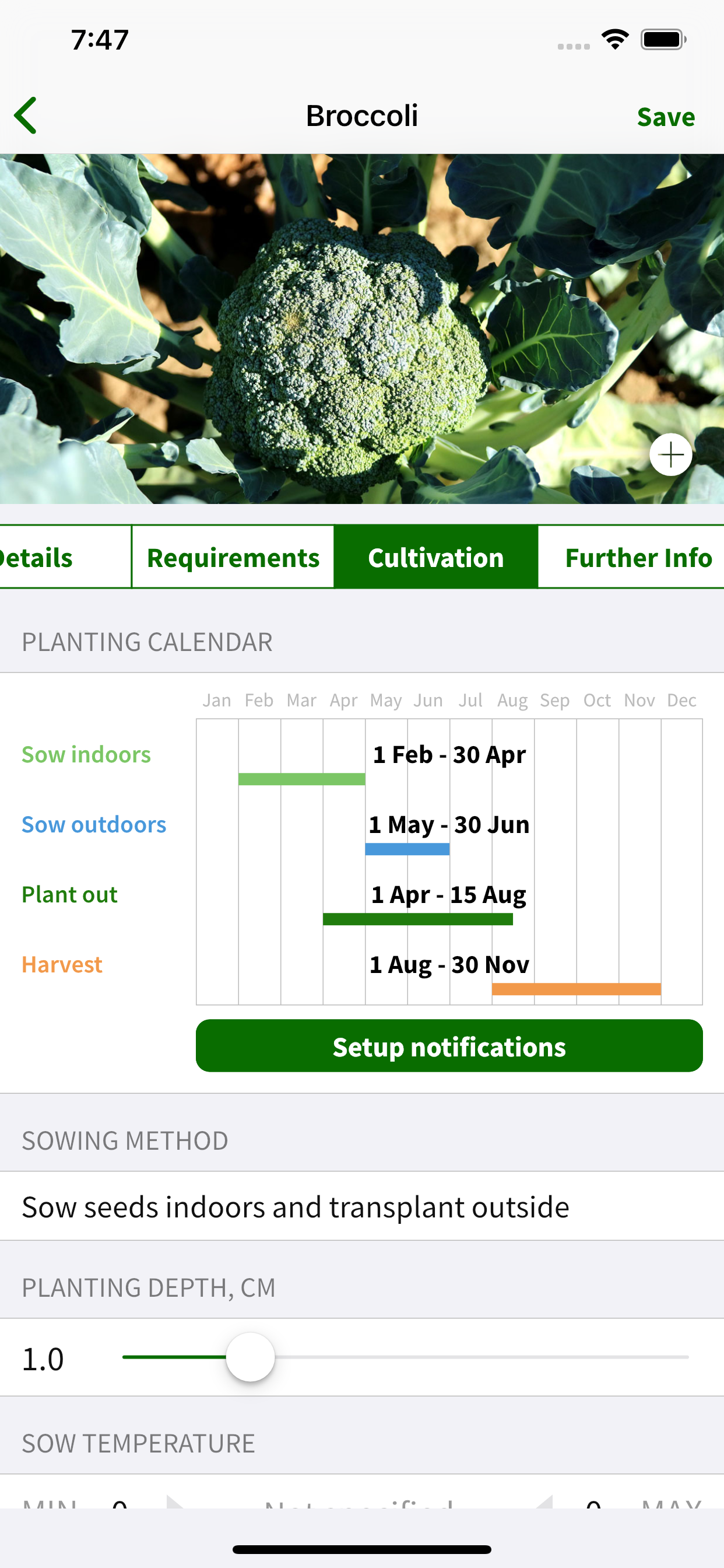The height and width of the screenshot is (1568, 724).
Task: Tap the Harvest row label
Action: (x=62, y=964)
